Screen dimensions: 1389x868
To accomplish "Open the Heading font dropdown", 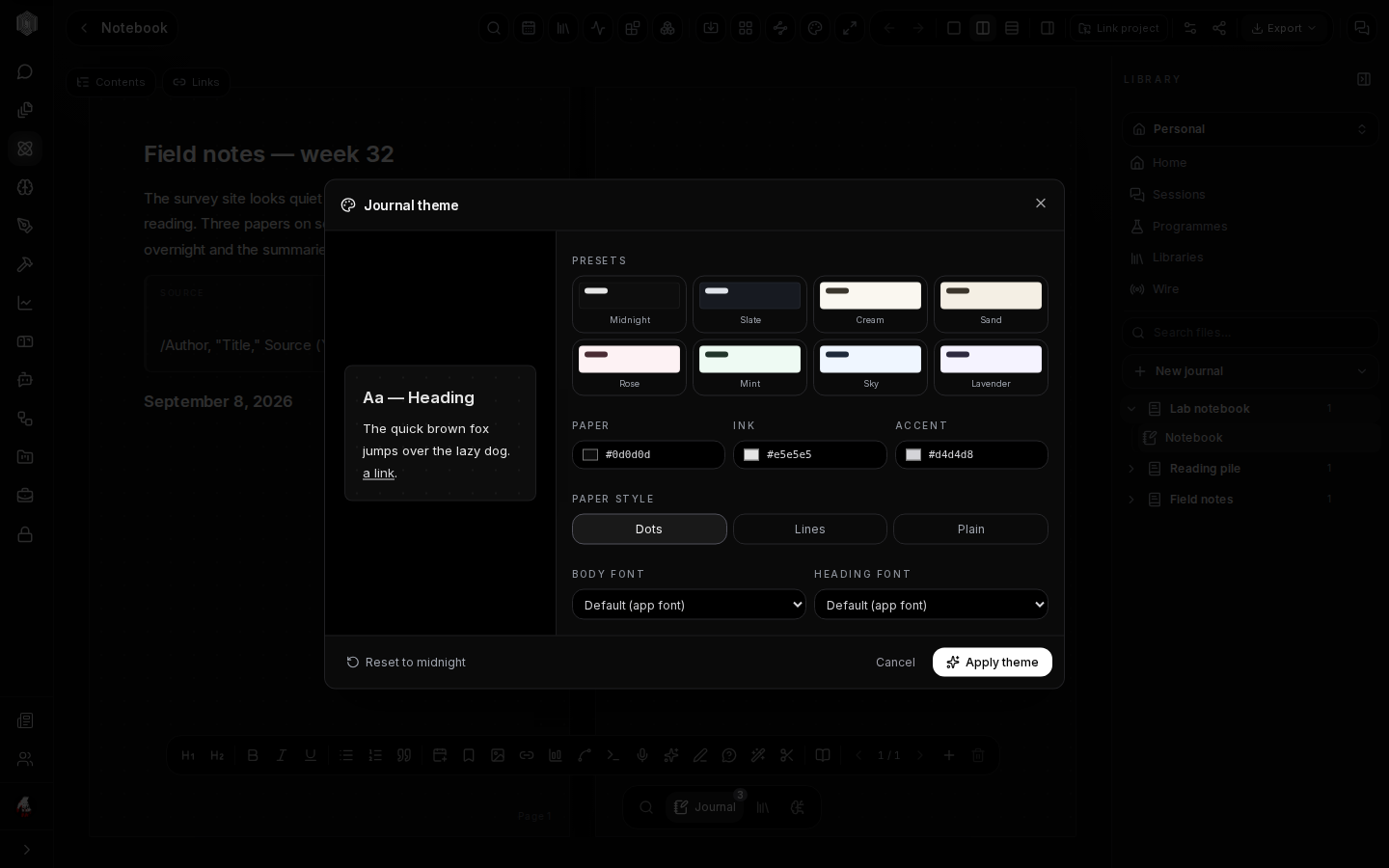I will 931,605.
